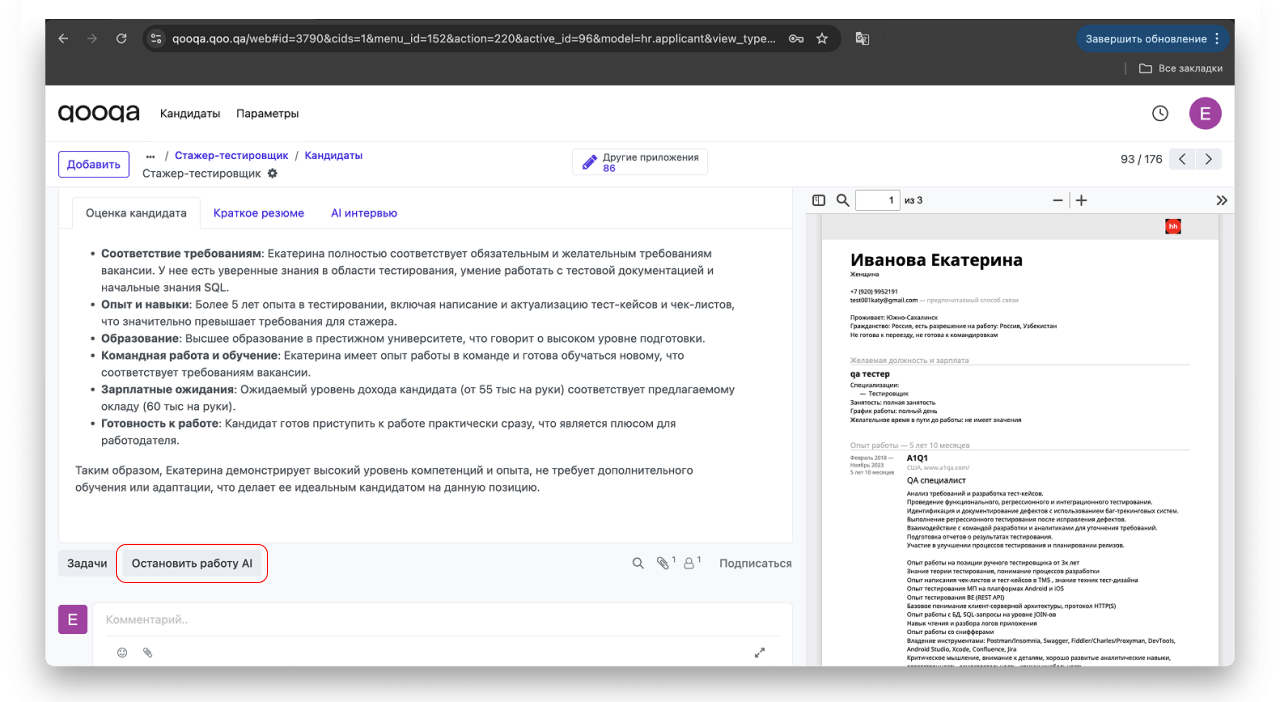Click the browser address bar URL

tap(474, 39)
